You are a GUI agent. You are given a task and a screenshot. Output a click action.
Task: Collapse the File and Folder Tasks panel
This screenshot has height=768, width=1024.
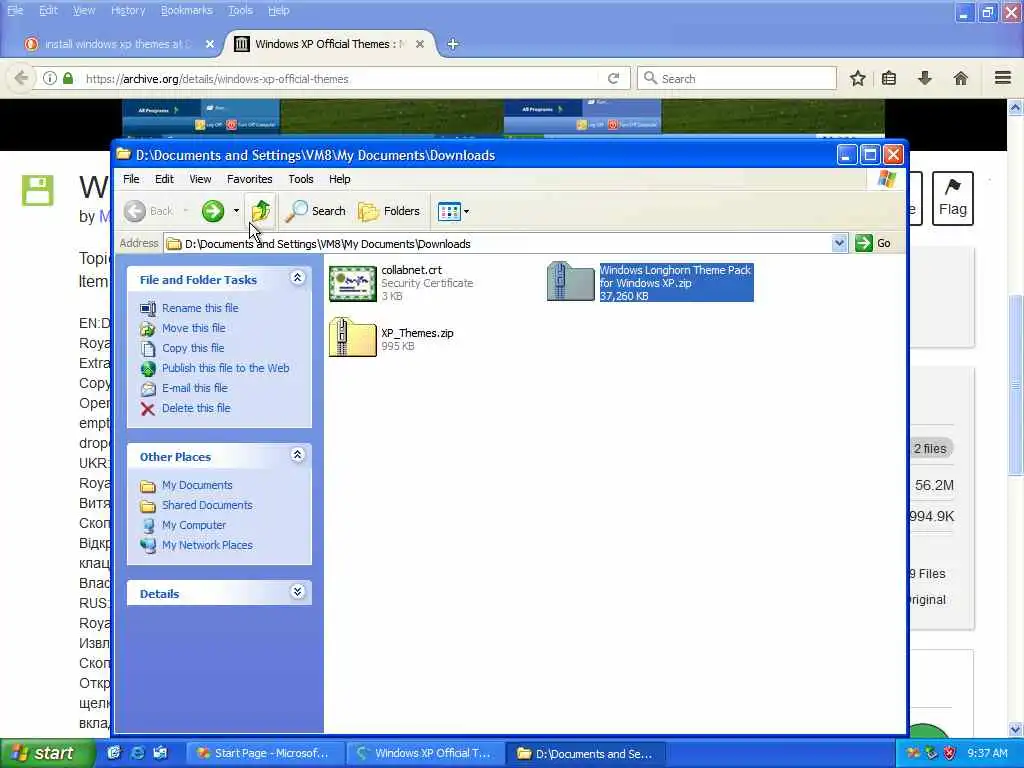pos(297,278)
